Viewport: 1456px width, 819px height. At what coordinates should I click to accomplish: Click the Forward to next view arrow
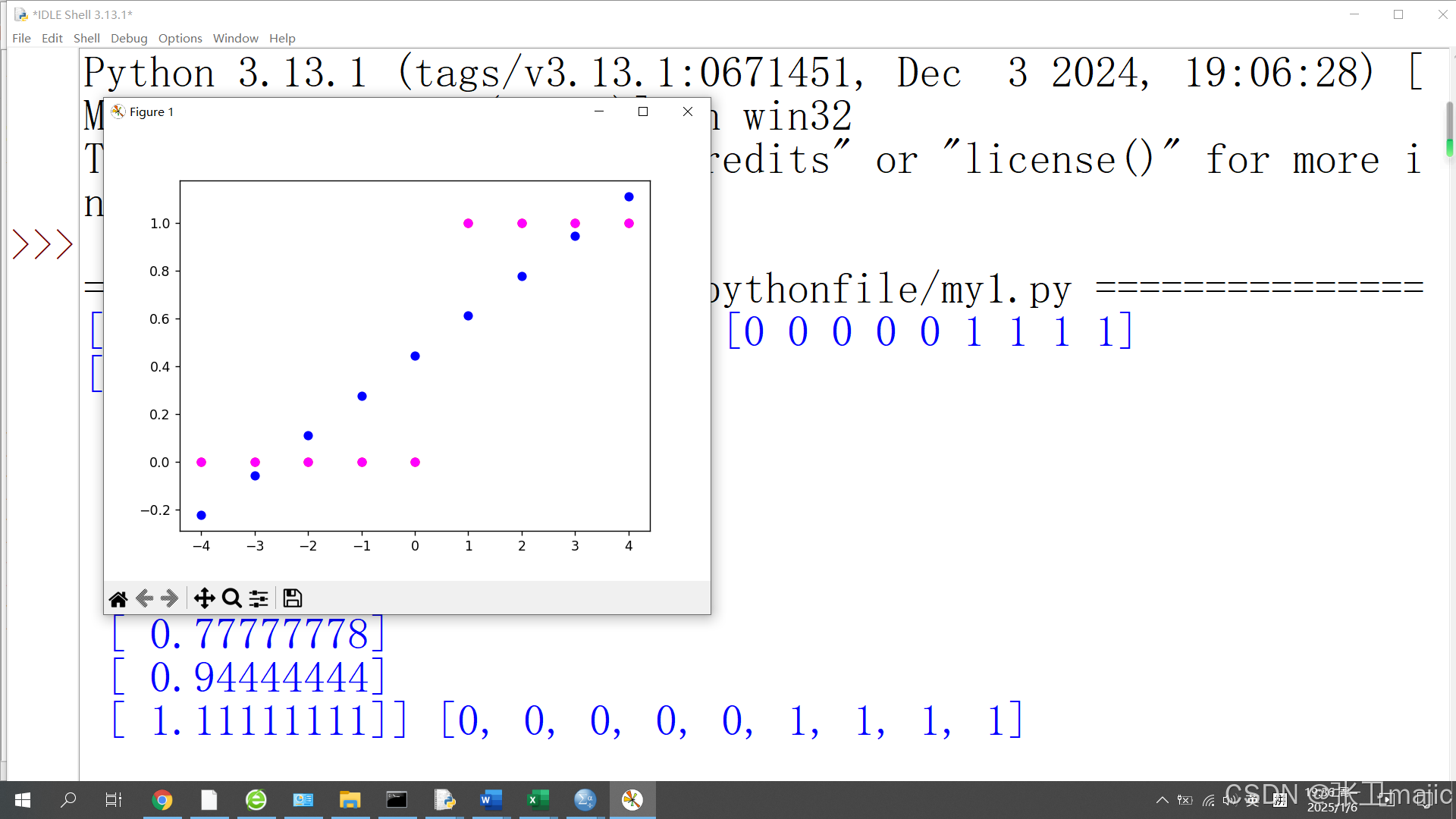pyautogui.click(x=170, y=599)
